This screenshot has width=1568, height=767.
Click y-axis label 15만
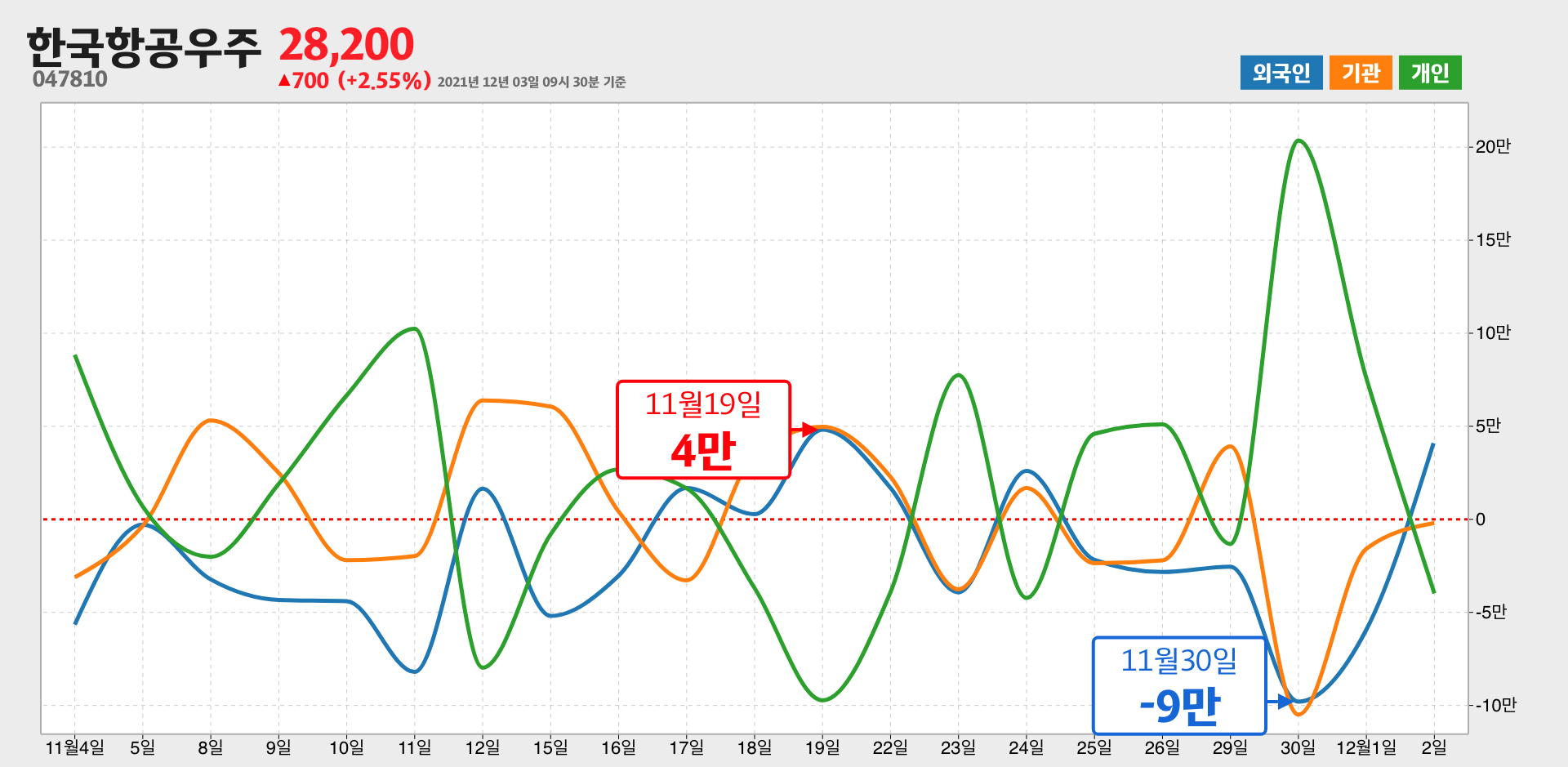click(1493, 240)
